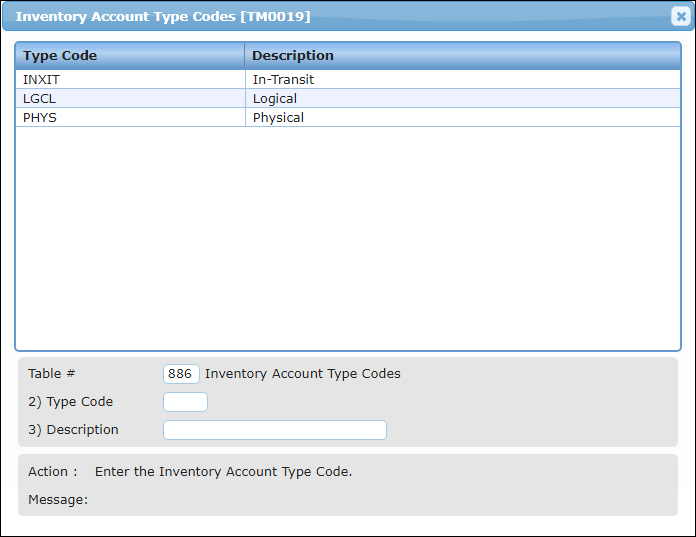Screen dimensions: 696x537
Task: Sort by the Type Code column header
Action: 130,56
